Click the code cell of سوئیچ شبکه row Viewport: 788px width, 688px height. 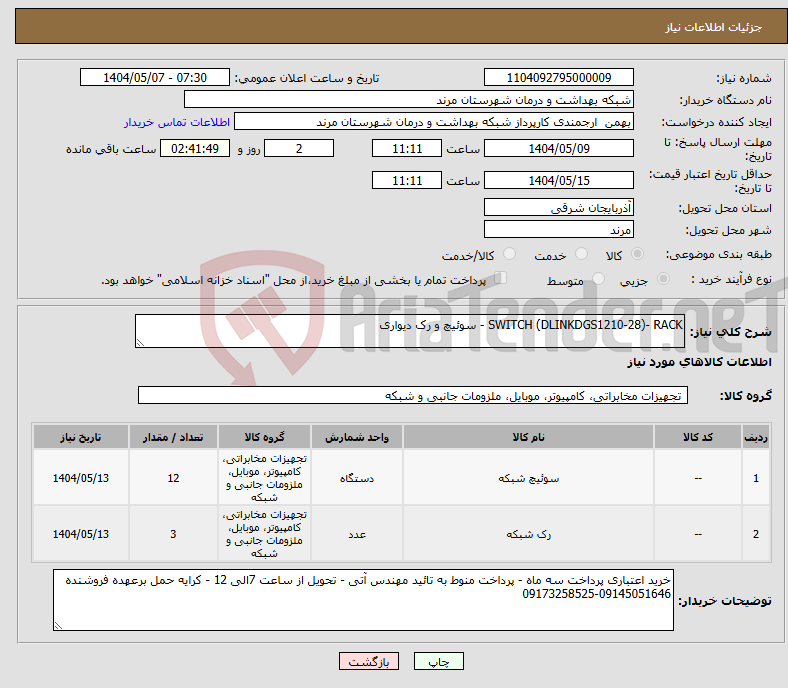pyautogui.click(x=698, y=478)
